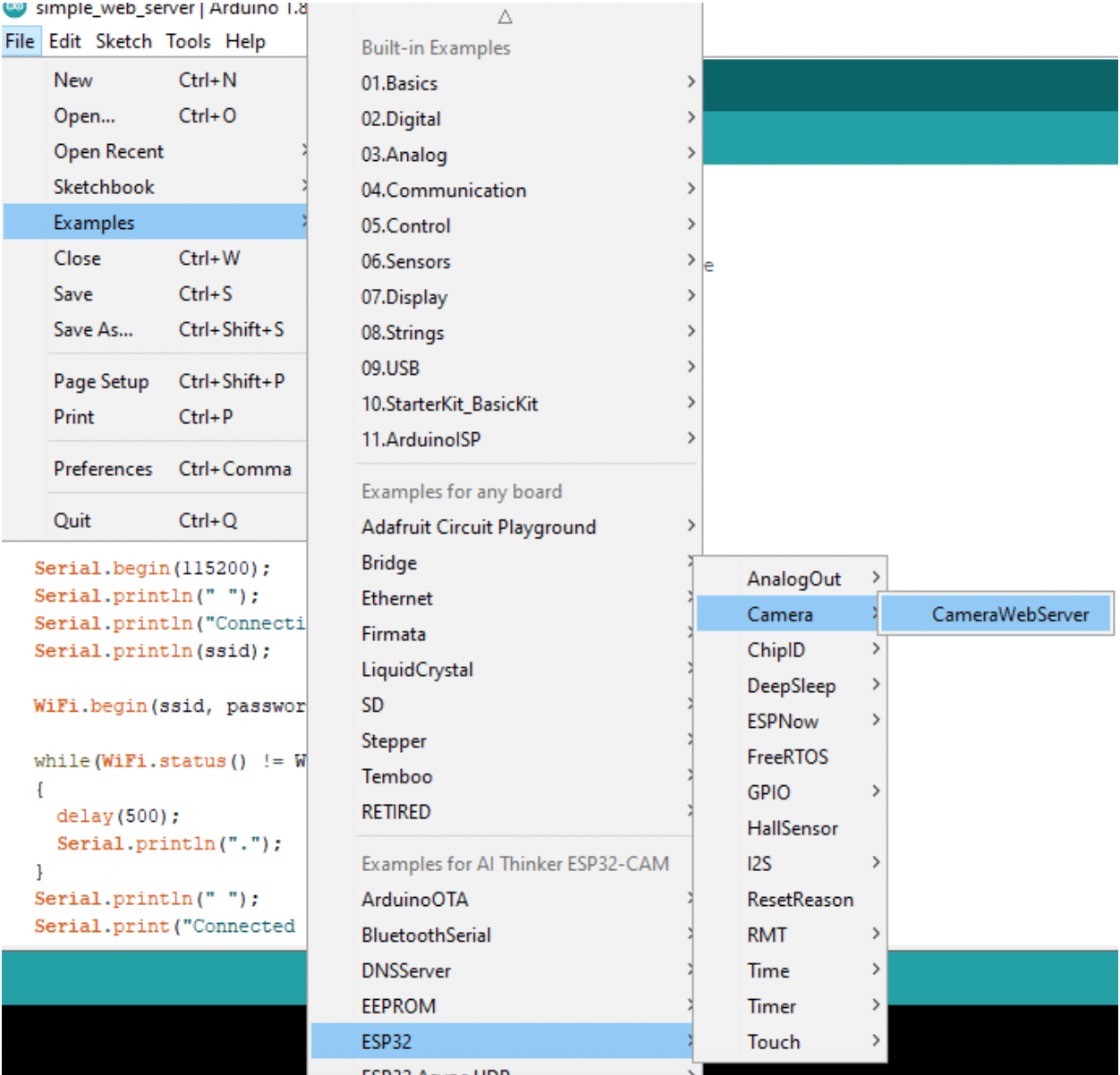
Task: Open the ArduinoOTA examples submenu
Action: pyautogui.click(x=503, y=900)
